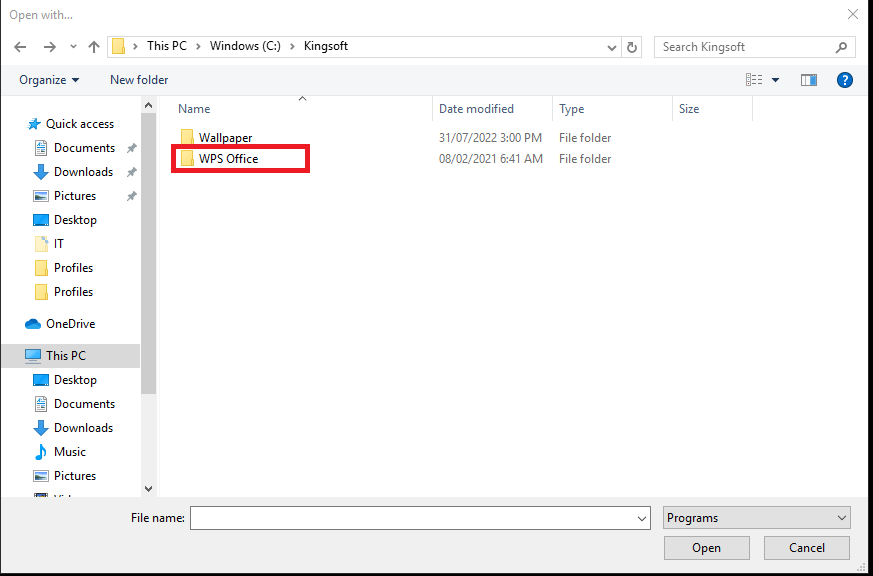The width and height of the screenshot is (873, 576).
Task: Toggle the preview pane
Action: (809, 80)
